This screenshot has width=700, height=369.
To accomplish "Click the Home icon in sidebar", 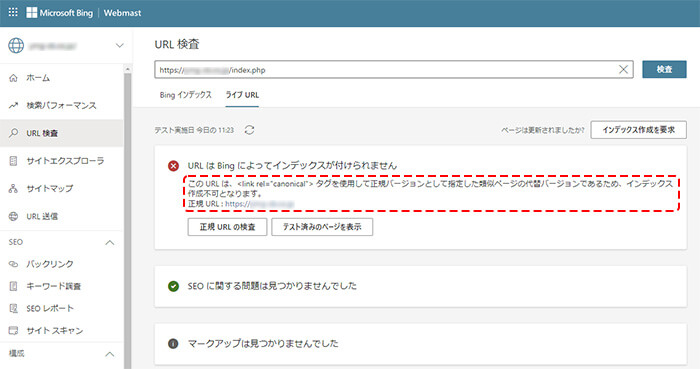I will coord(13,78).
